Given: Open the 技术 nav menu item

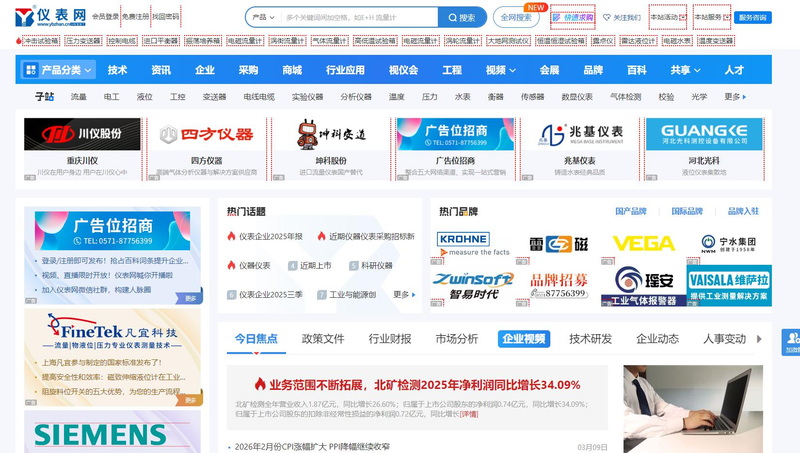Looking at the screenshot, I should click(117, 70).
